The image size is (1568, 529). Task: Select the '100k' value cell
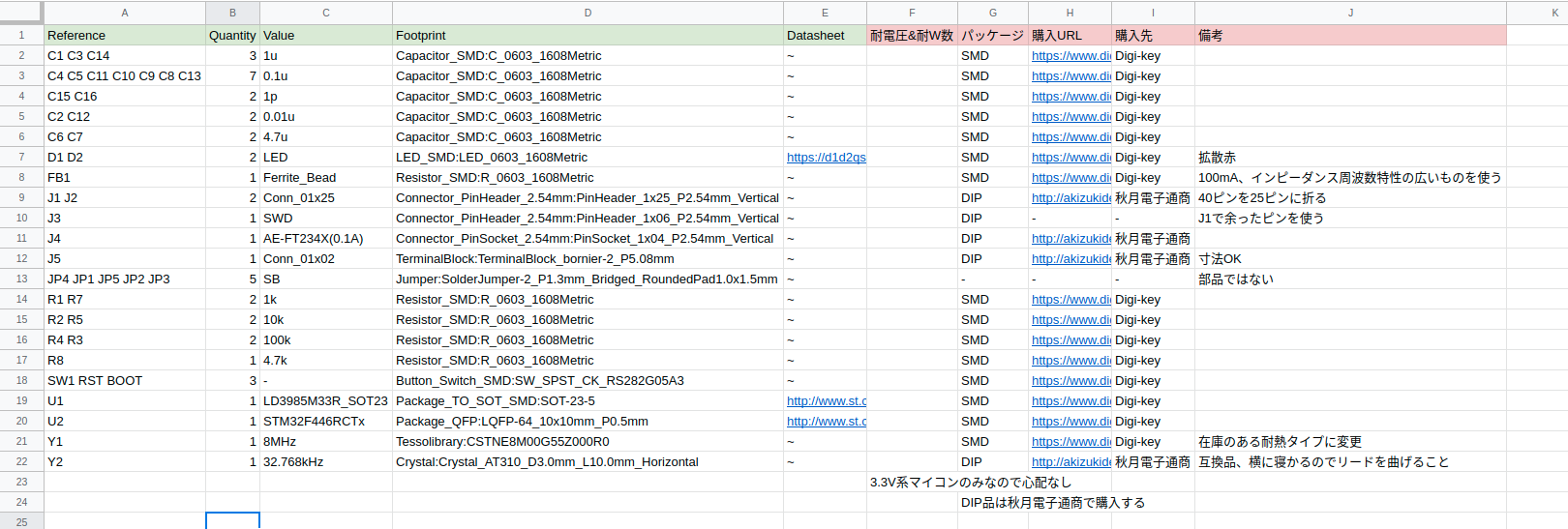click(x=326, y=339)
